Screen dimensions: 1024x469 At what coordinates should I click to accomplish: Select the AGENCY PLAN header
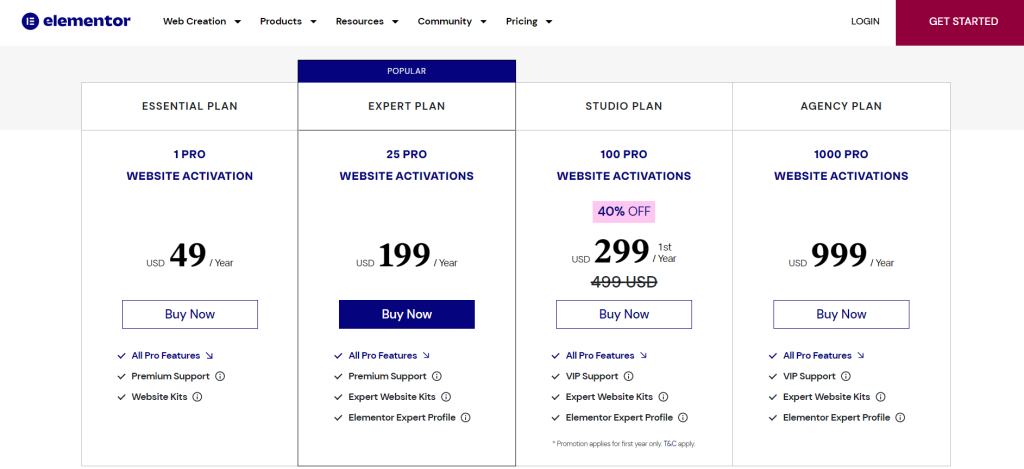coord(841,106)
